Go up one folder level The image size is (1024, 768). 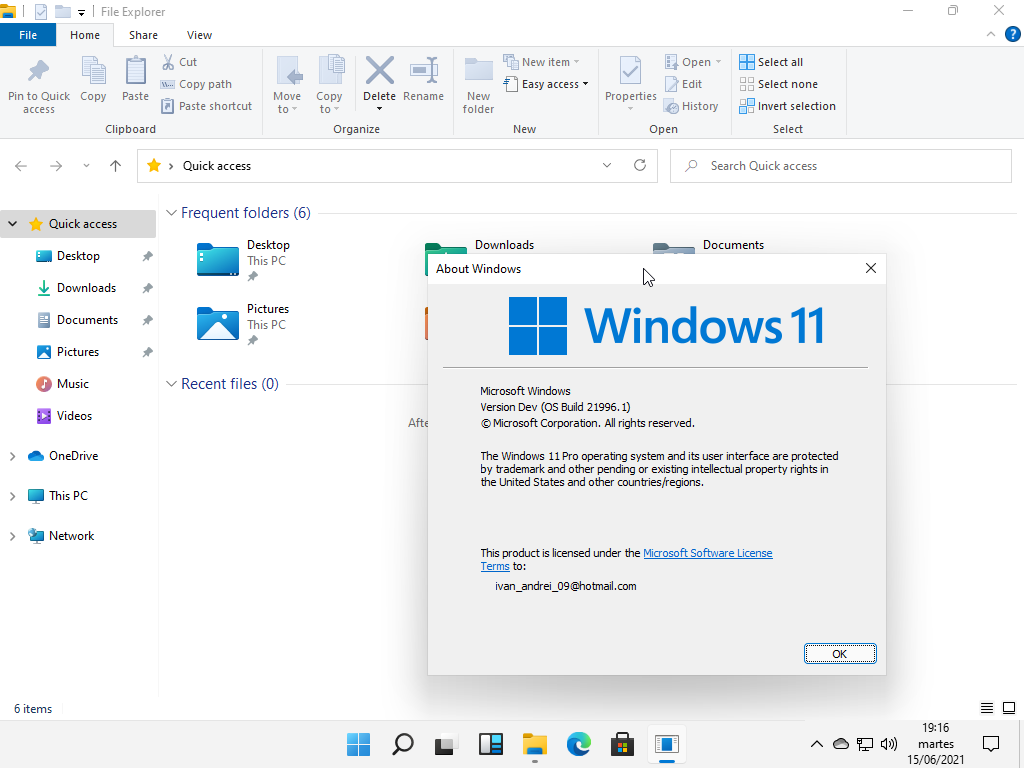point(116,166)
